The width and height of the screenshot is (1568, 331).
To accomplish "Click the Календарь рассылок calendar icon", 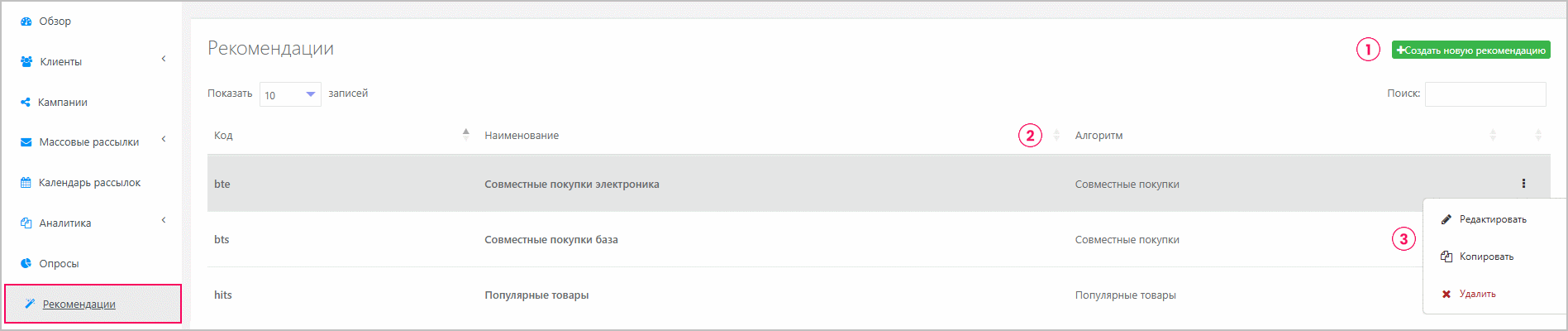I will (x=26, y=183).
